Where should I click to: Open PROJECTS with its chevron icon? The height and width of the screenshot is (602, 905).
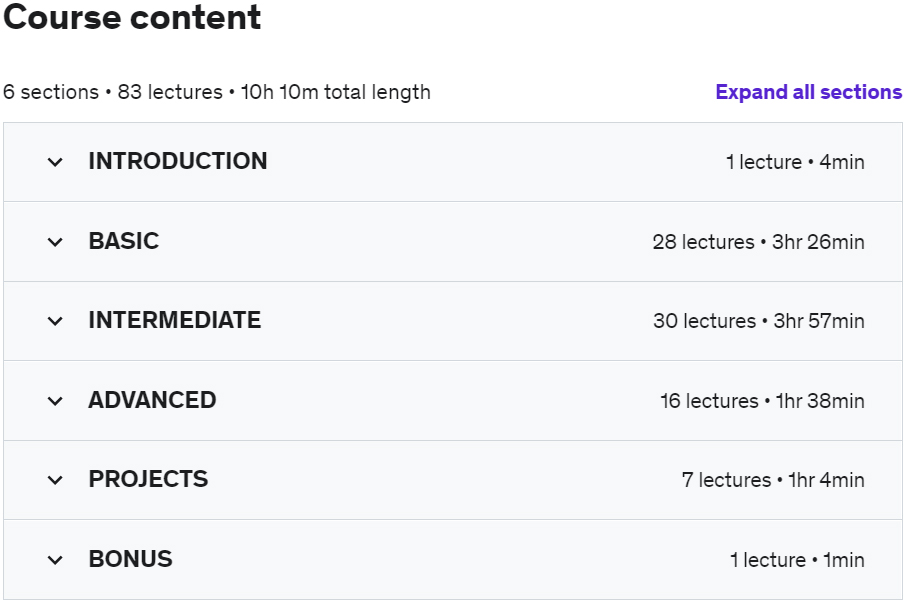pyautogui.click(x=55, y=480)
